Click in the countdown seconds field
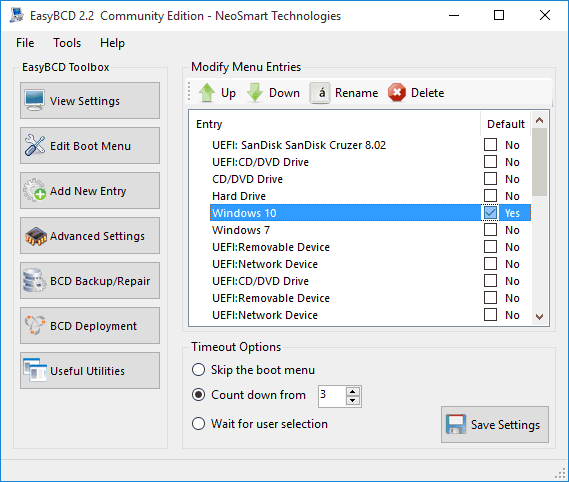The width and height of the screenshot is (569, 482). [332, 396]
